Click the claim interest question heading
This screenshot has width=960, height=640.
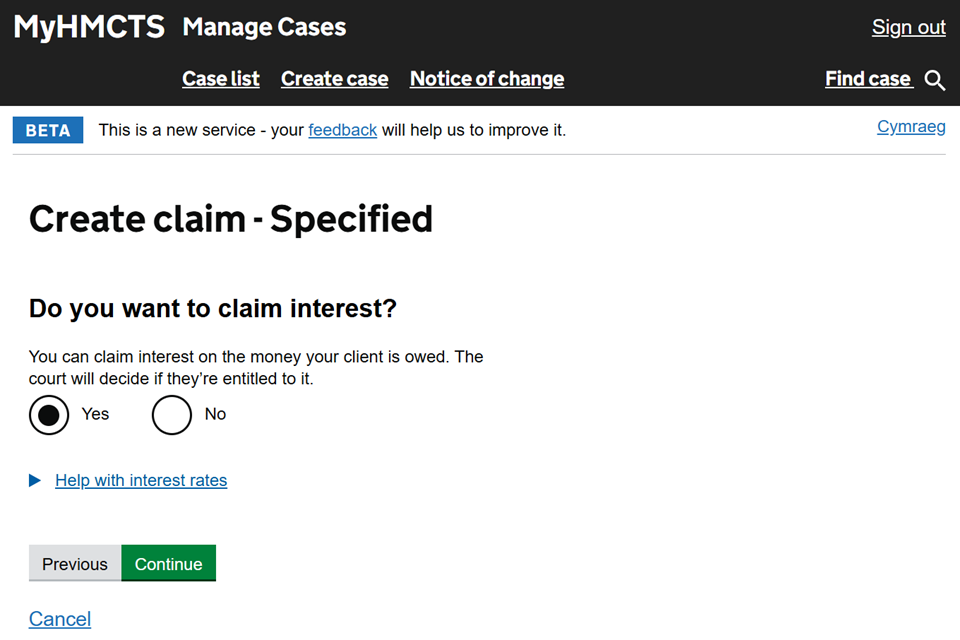click(213, 308)
